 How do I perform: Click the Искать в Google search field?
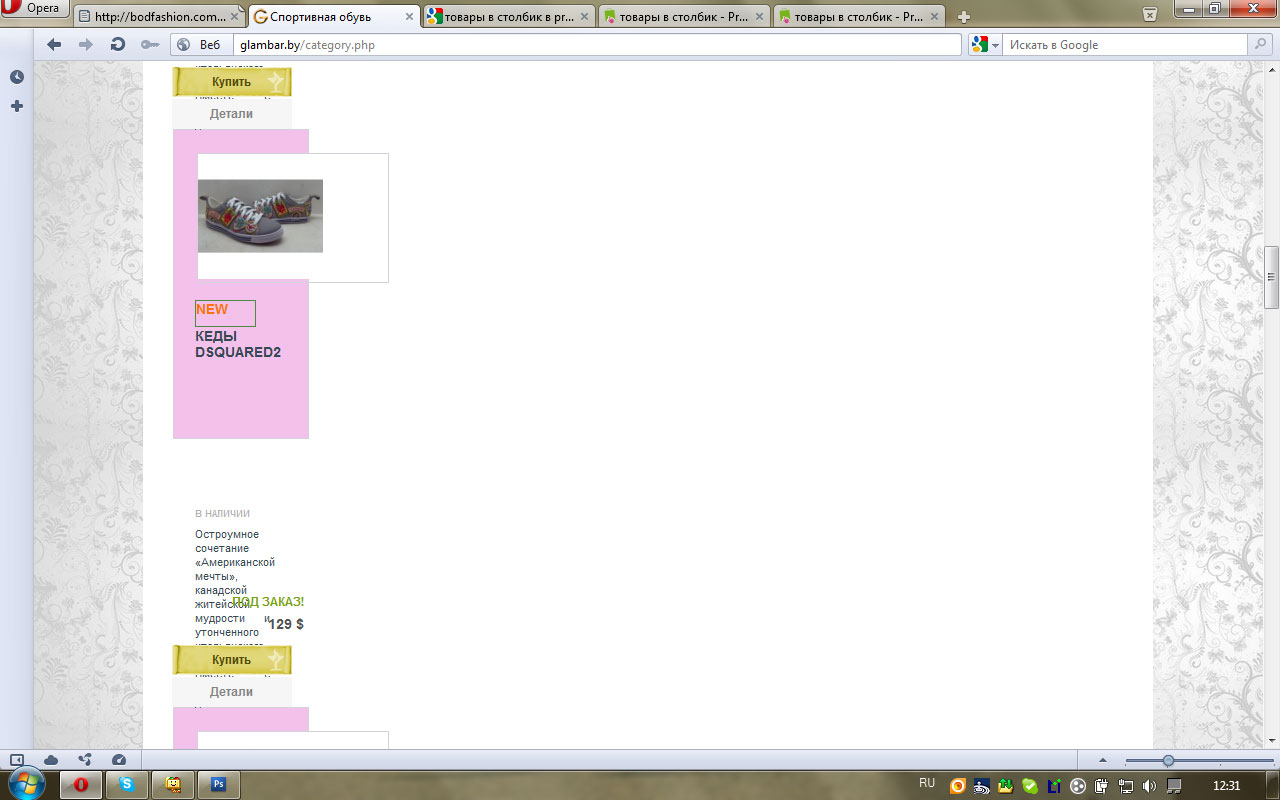[1126, 45]
